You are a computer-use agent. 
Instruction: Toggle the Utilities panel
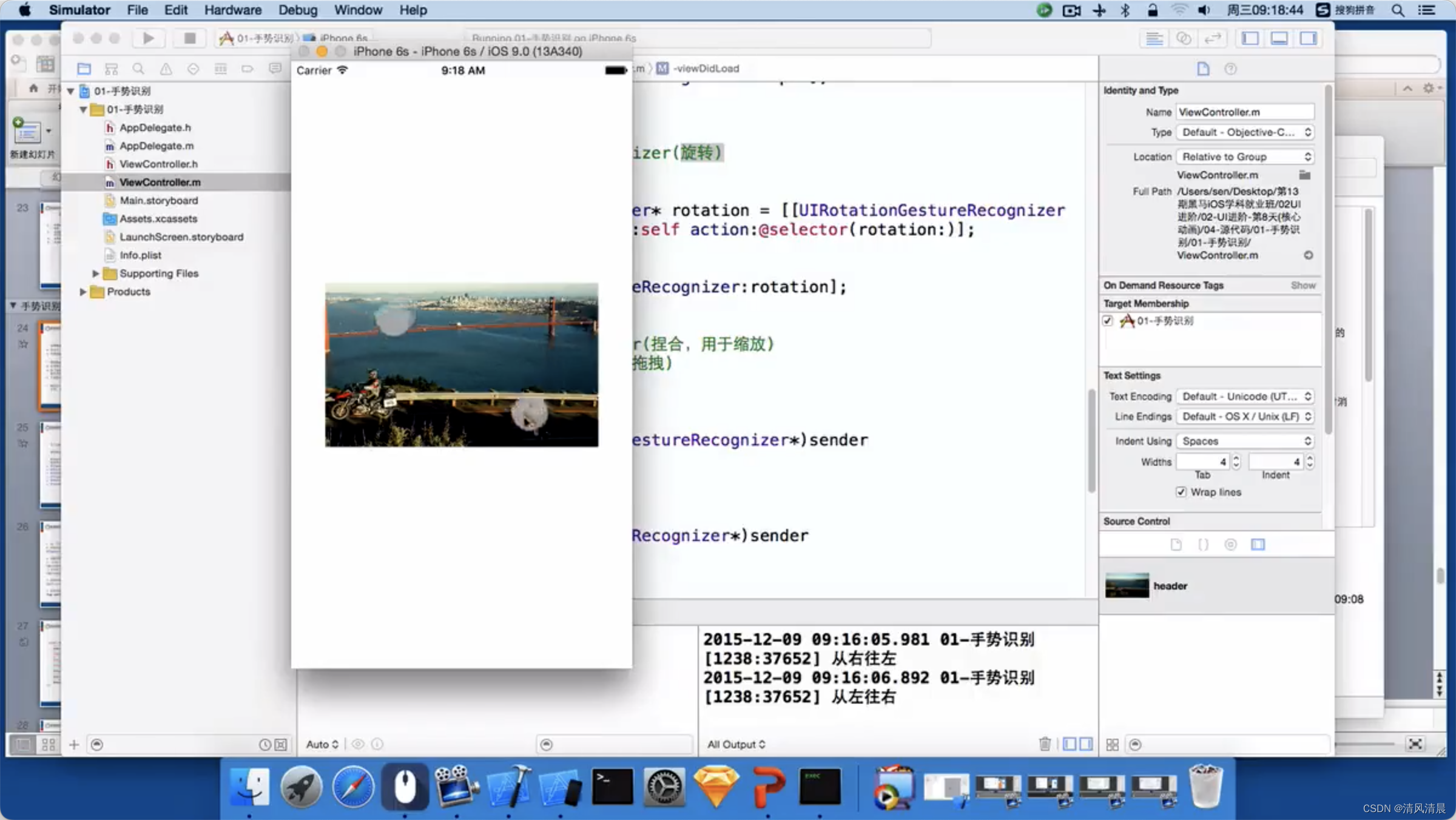point(1308,38)
